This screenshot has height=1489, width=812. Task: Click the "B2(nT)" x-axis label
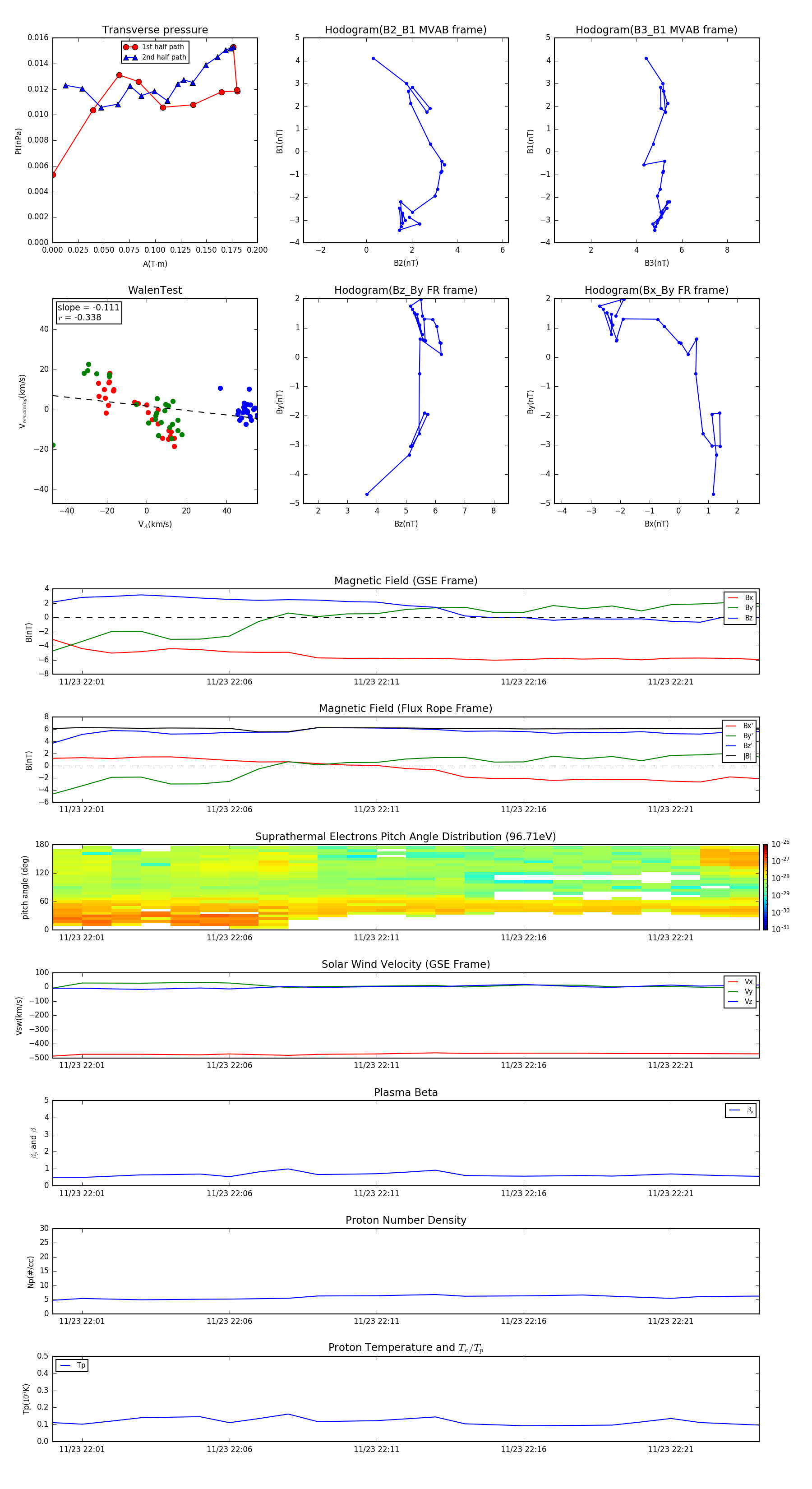point(406,263)
